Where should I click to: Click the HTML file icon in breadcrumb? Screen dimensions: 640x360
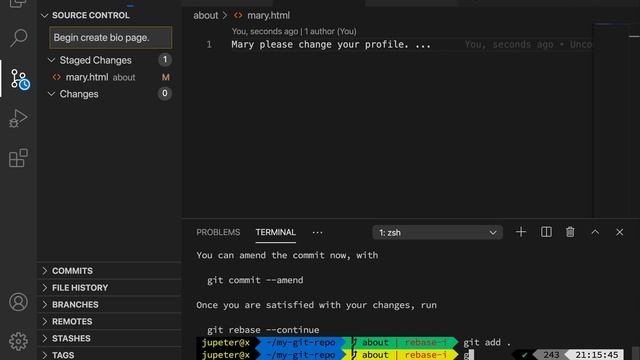238,16
